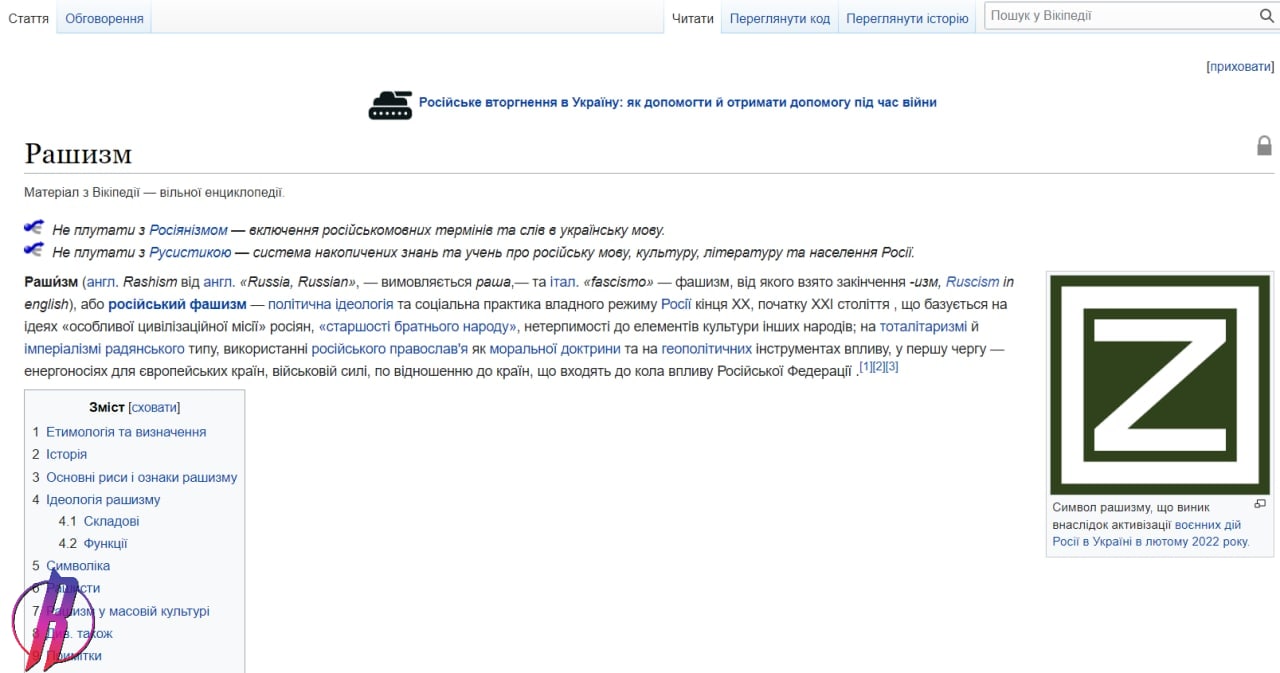
Task: Click the tank icon in the banner
Action: (390, 104)
